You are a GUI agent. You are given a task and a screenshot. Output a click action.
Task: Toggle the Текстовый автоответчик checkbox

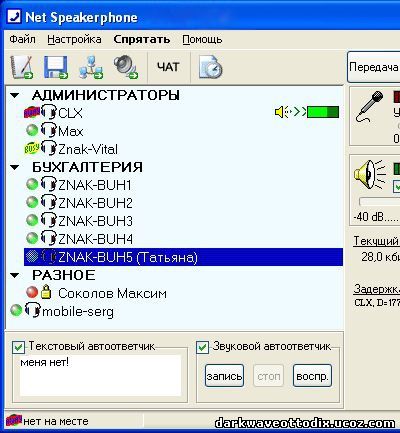18,348
